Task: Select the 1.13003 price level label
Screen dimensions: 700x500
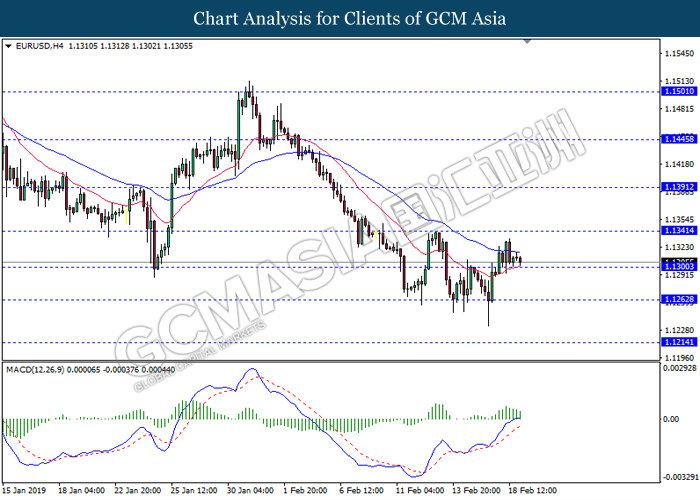Action: click(679, 267)
